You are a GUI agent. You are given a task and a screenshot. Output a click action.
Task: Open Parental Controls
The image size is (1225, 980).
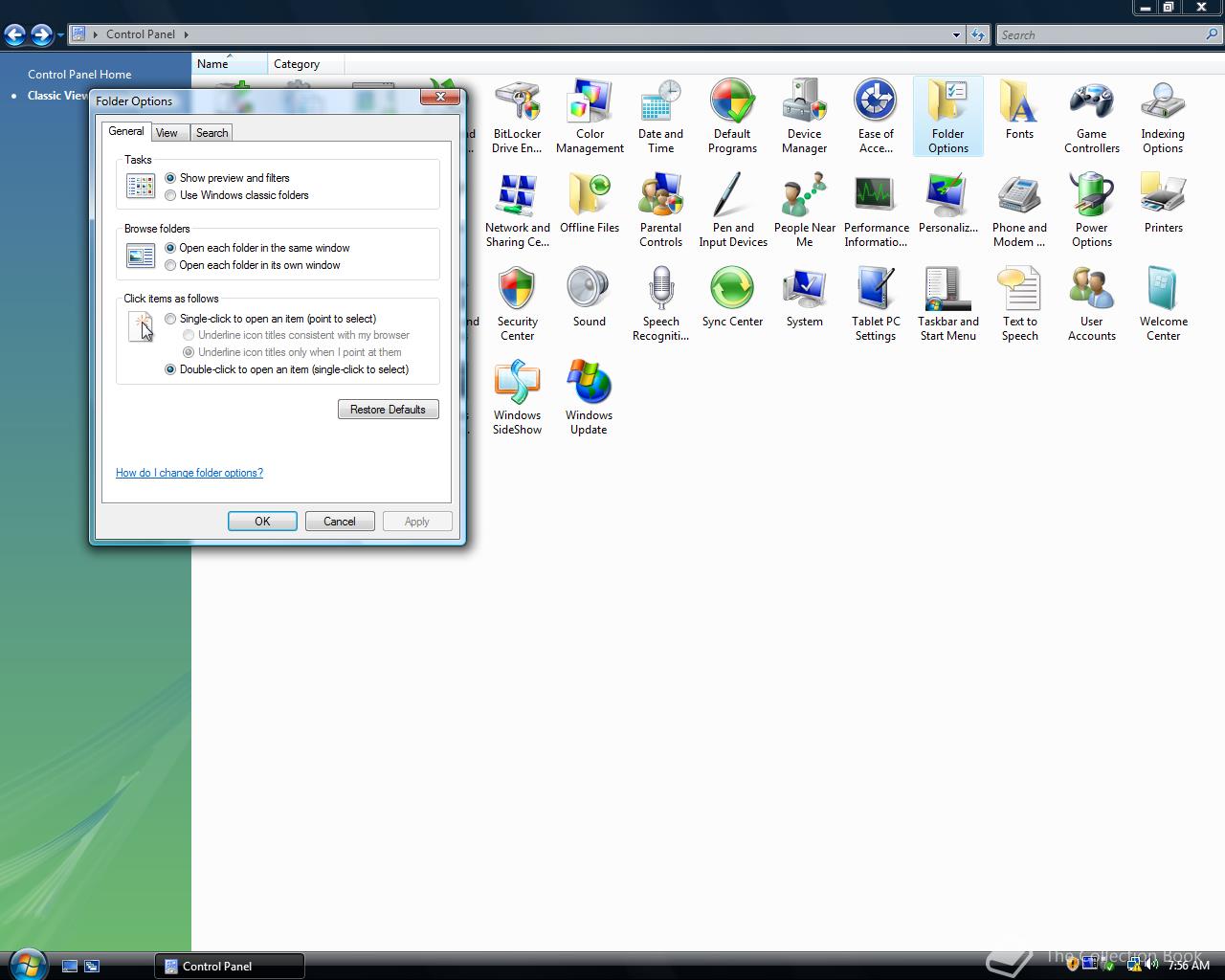[x=660, y=211]
